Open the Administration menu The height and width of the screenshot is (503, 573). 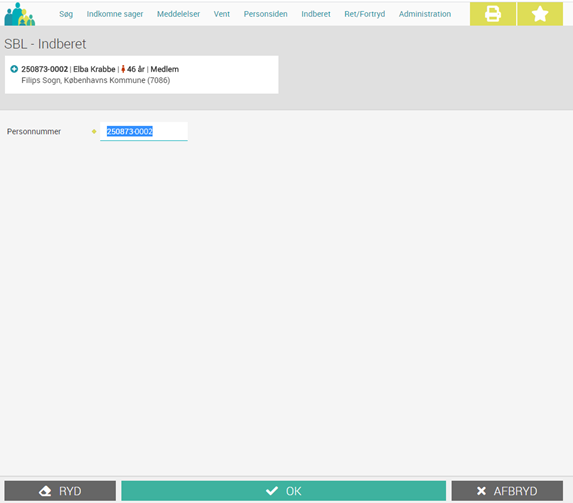point(425,14)
